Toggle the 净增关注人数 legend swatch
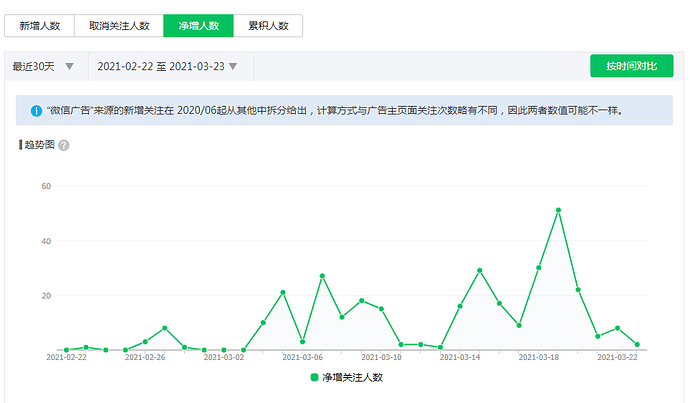This screenshot has height=403, width=690. (x=314, y=377)
